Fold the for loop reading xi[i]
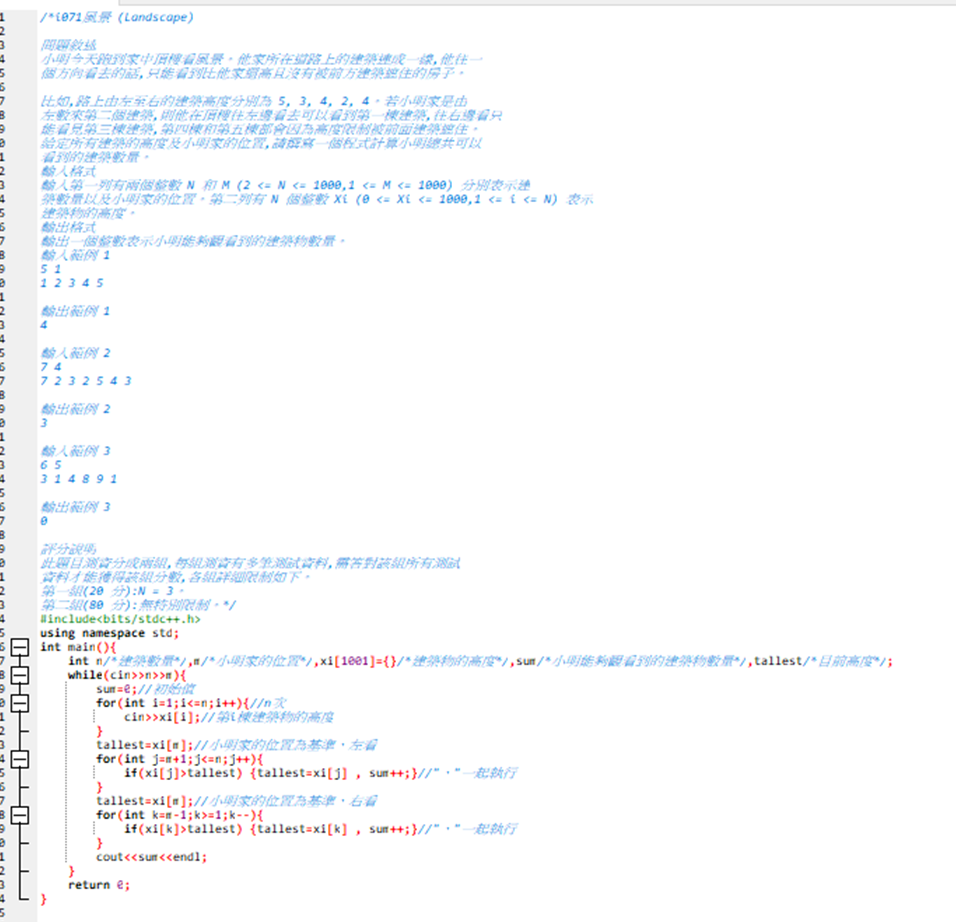The image size is (956, 922). (x=18, y=703)
